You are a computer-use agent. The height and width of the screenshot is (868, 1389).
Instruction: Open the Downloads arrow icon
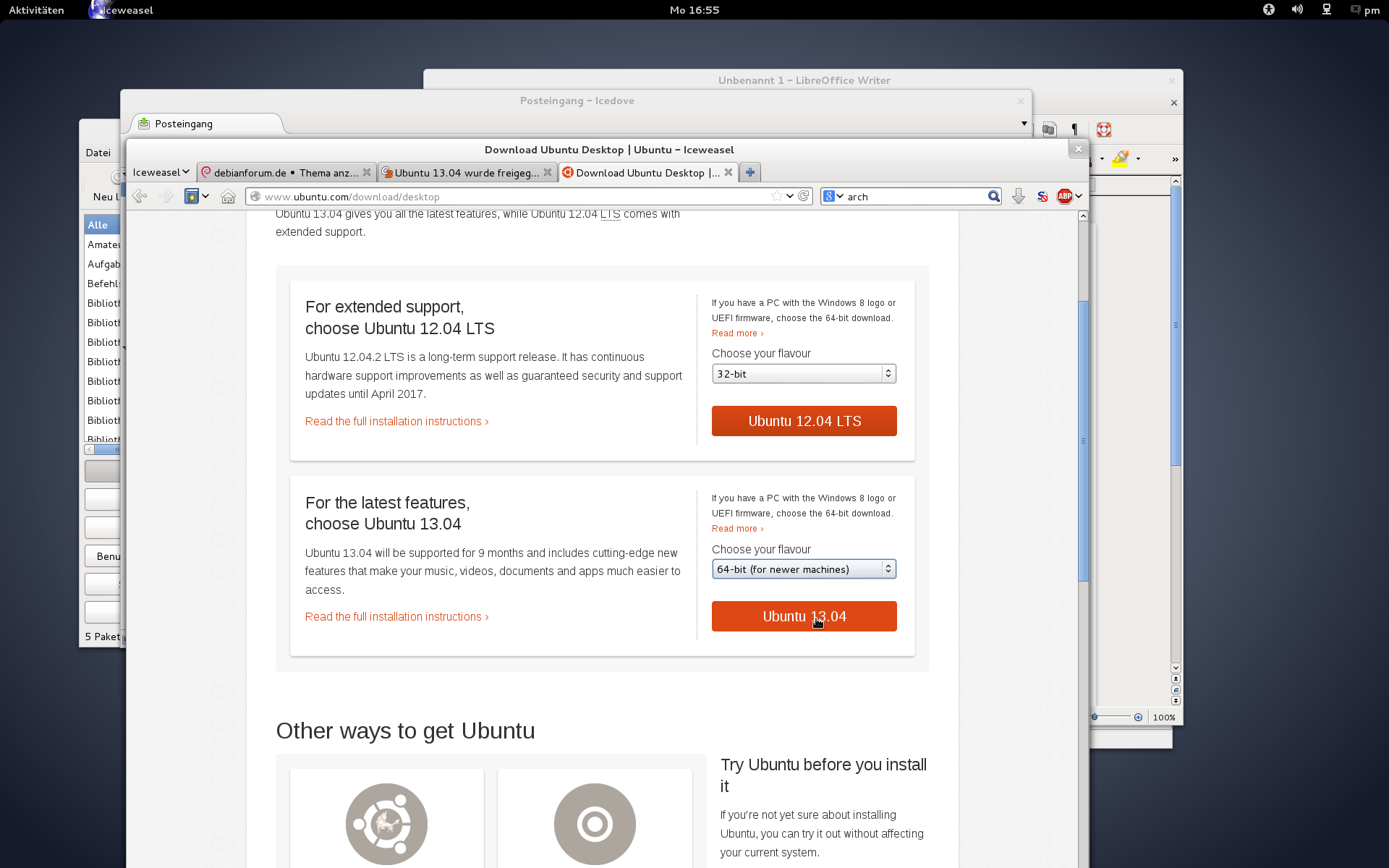1018,196
